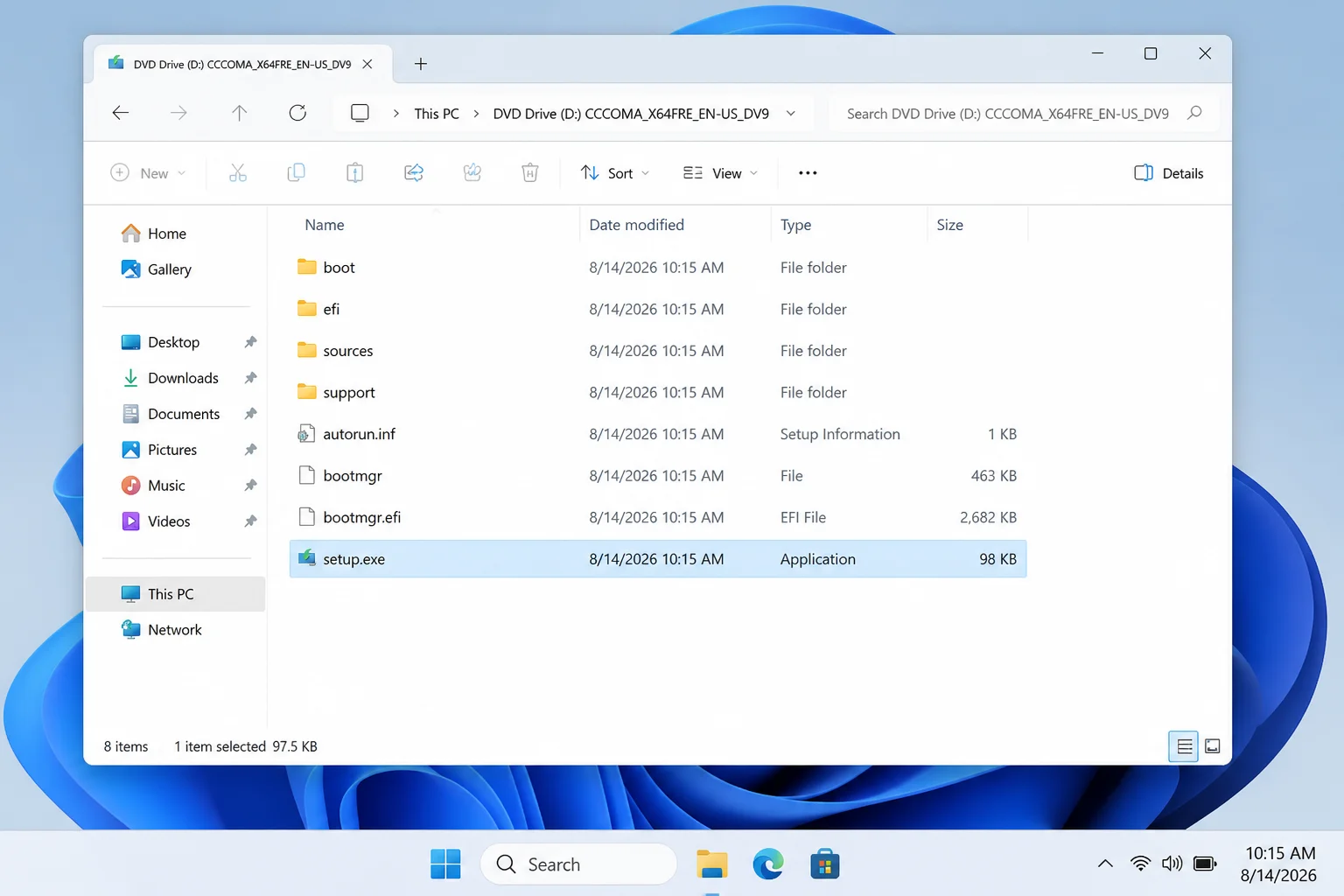Unpin Music using its pin icon

[250, 486]
